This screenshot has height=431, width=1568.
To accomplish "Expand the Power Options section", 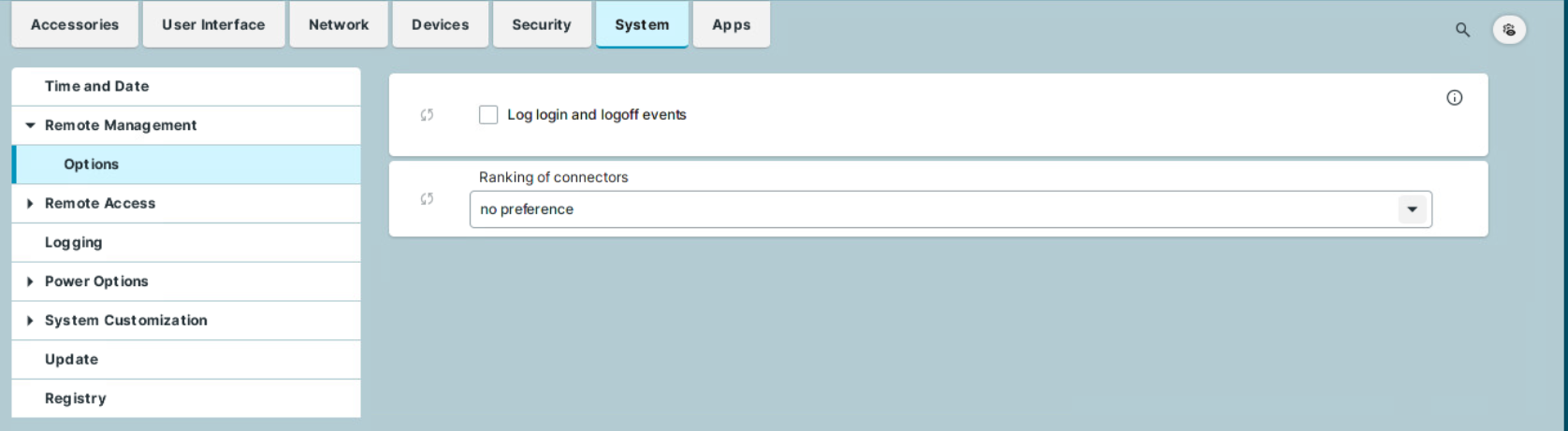I will 30,281.
